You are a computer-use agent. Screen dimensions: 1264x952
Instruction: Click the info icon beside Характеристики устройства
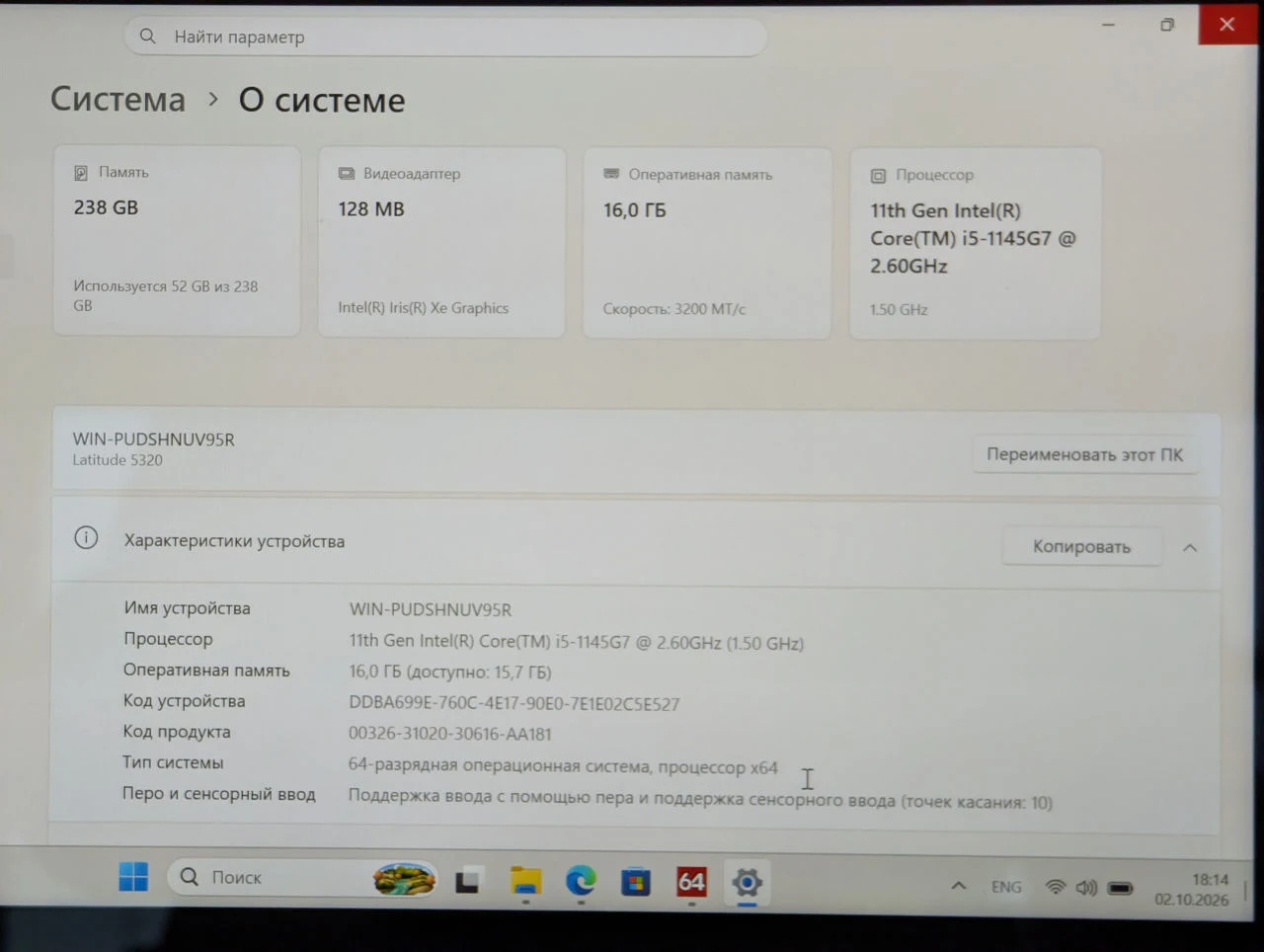tap(86, 538)
